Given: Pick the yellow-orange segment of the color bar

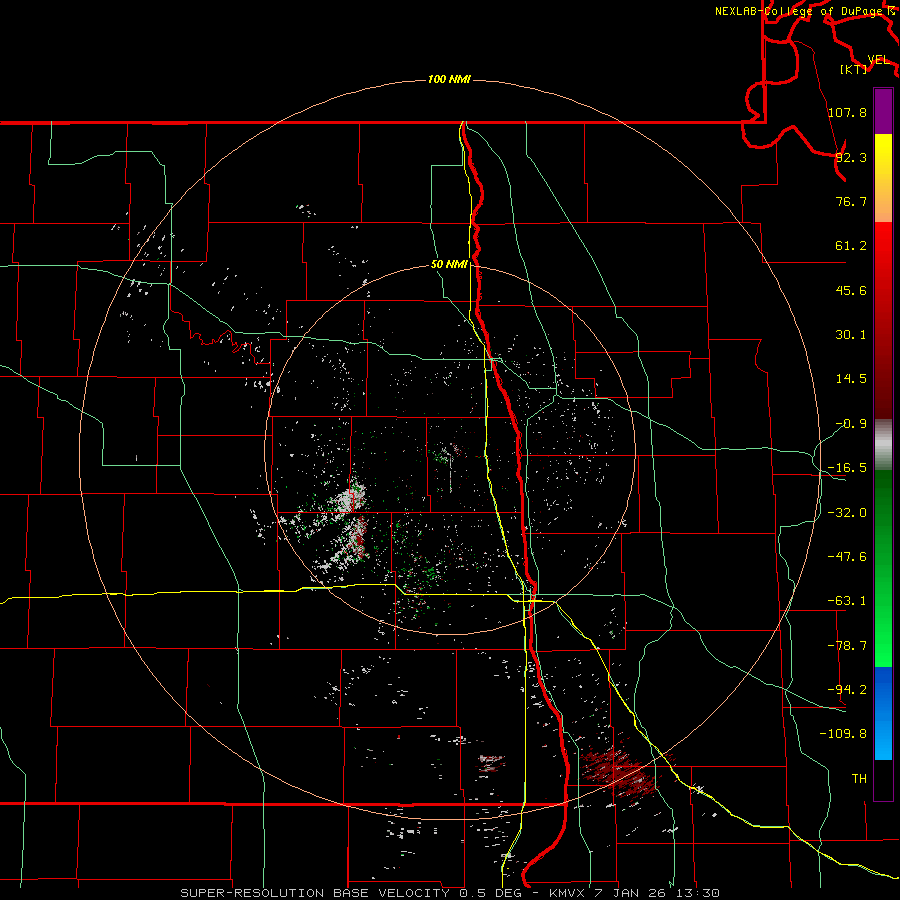Looking at the screenshot, I should (883, 178).
